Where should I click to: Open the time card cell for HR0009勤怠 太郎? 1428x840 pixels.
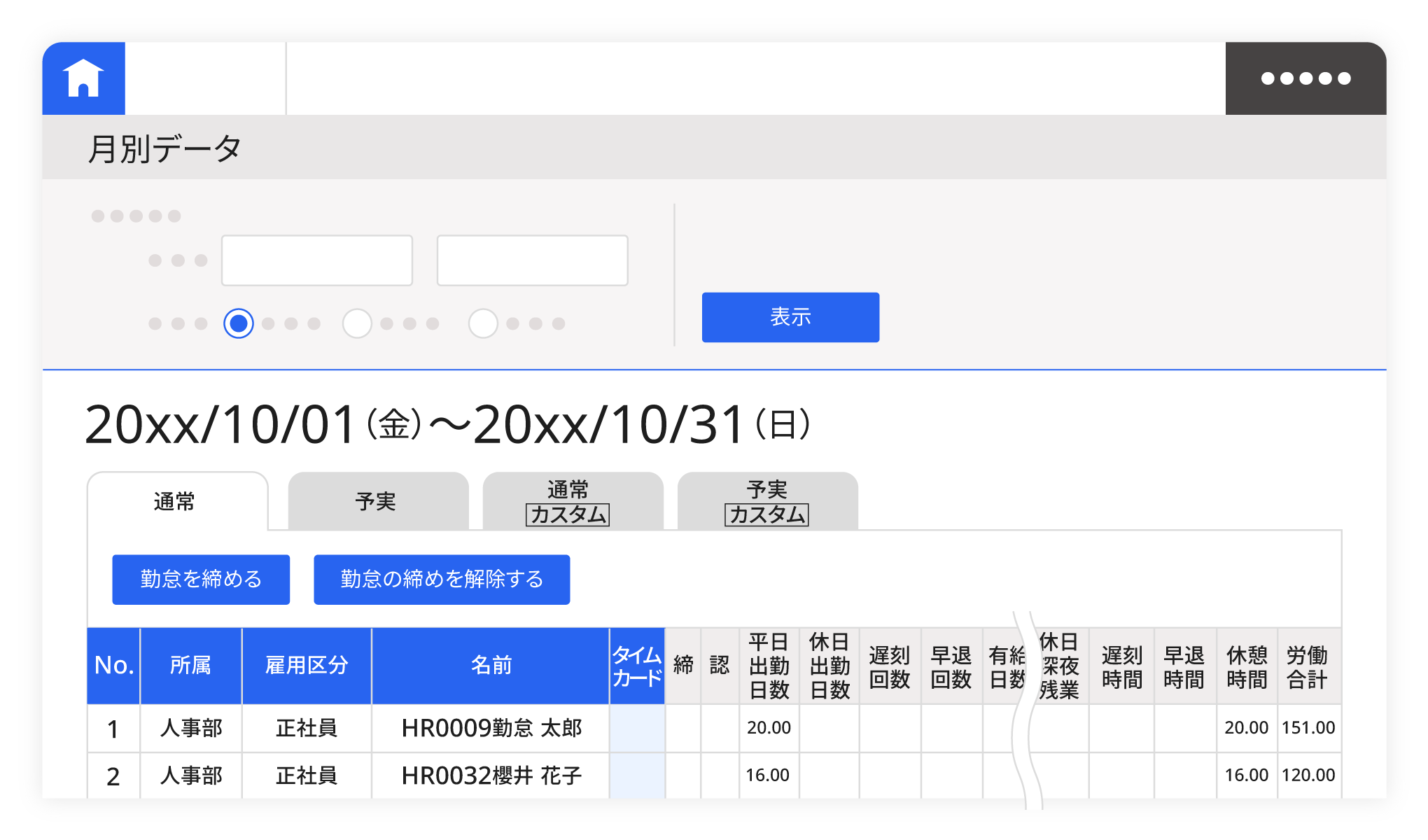coord(636,728)
